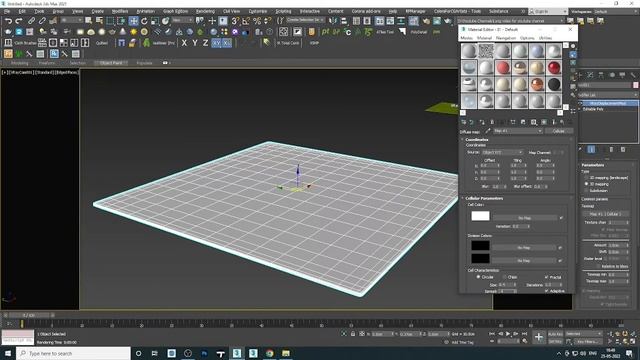
Task: Restrict to XY plane button
Action: pyautogui.click(x=217, y=43)
